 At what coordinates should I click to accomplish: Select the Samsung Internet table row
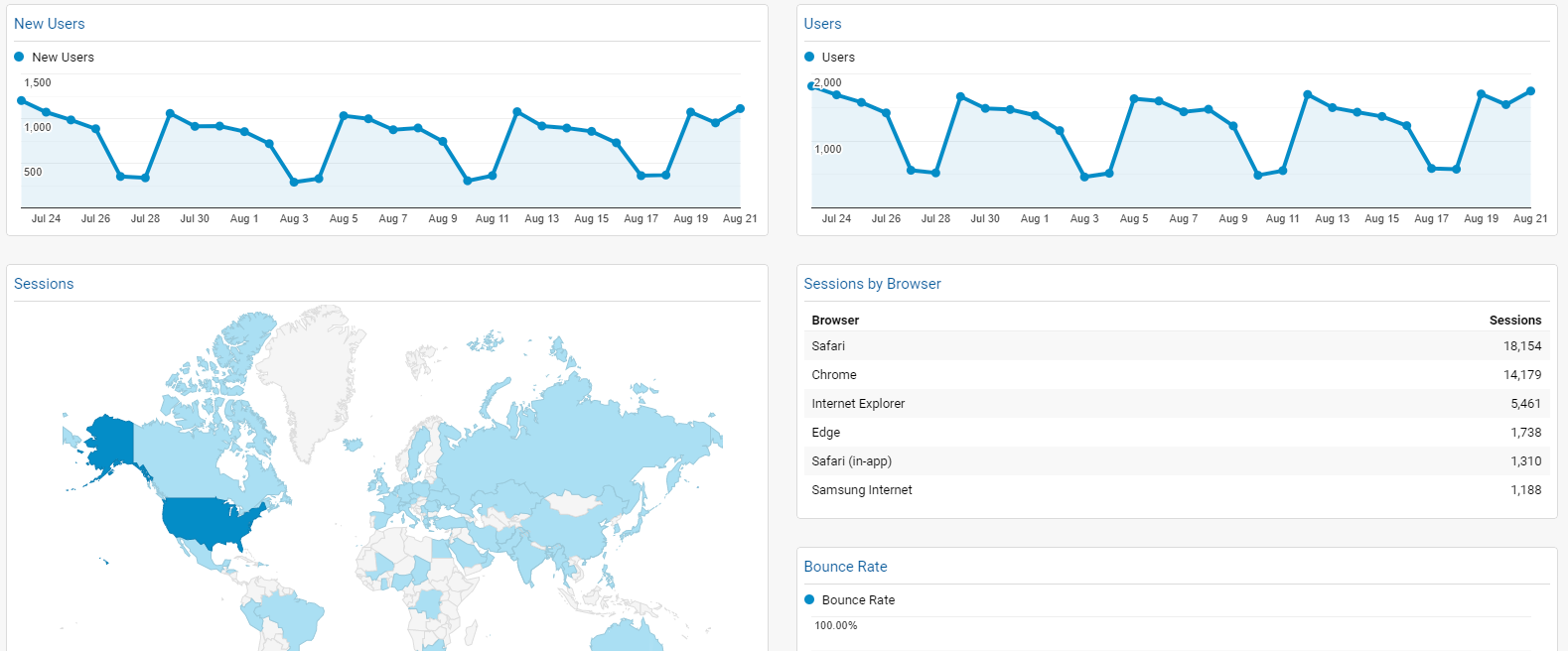(x=1176, y=490)
